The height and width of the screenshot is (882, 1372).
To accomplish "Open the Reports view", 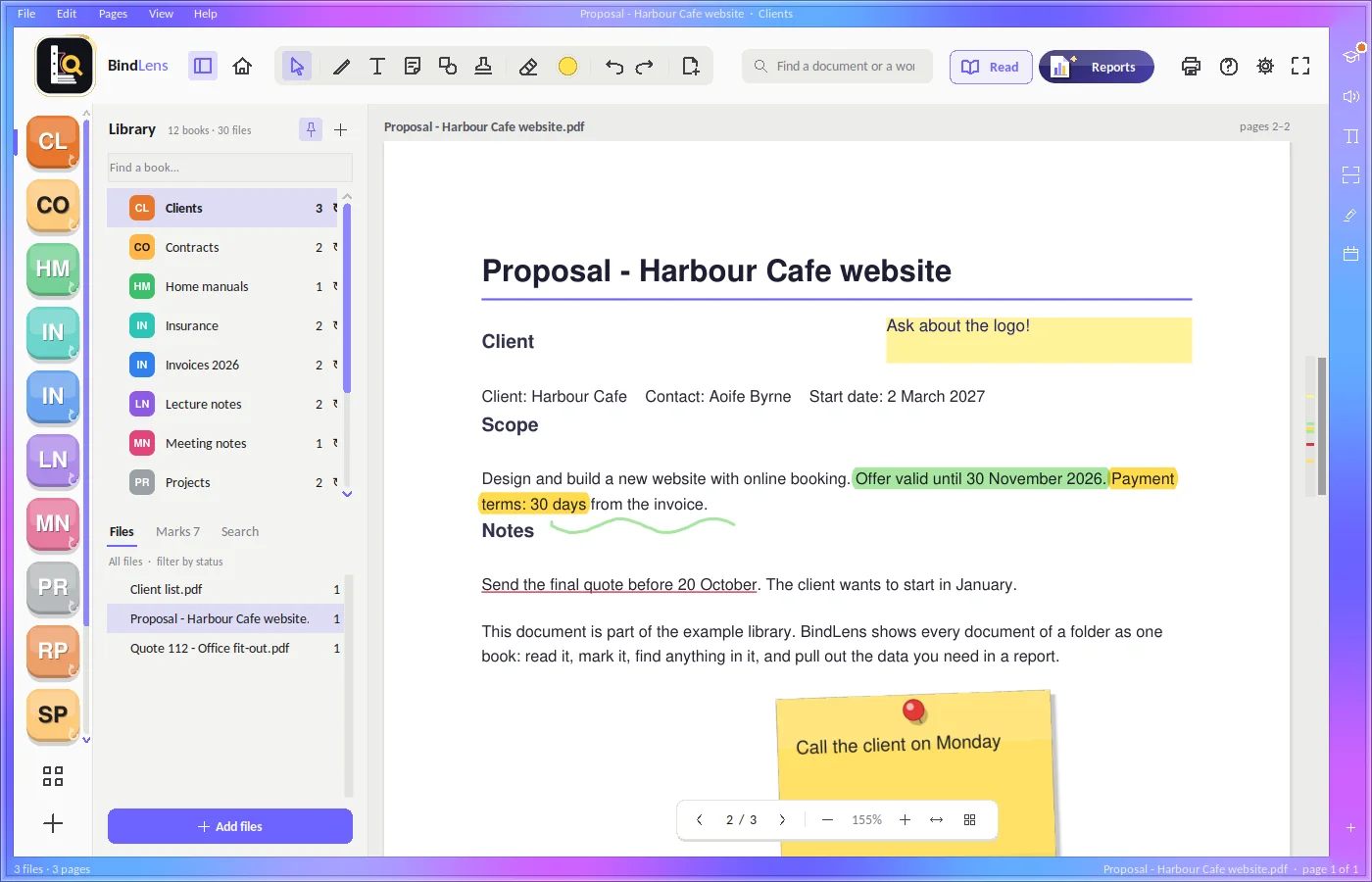I will 1097,67.
